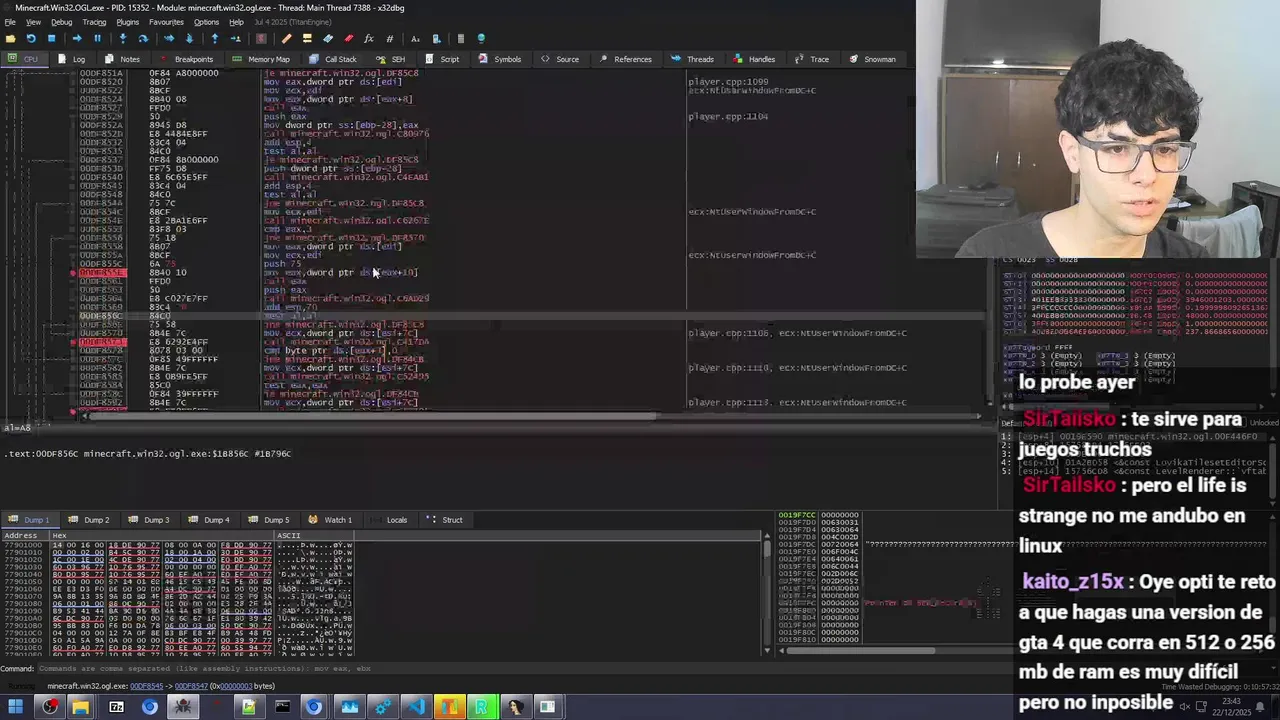Open bookmarks with the red eraser-like icon
The height and width of the screenshot is (720, 1280).
coord(349,38)
